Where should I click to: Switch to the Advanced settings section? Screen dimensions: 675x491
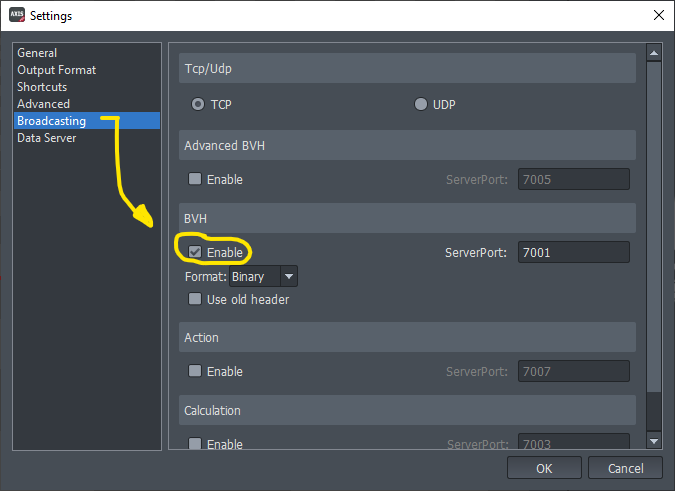point(43,104)
